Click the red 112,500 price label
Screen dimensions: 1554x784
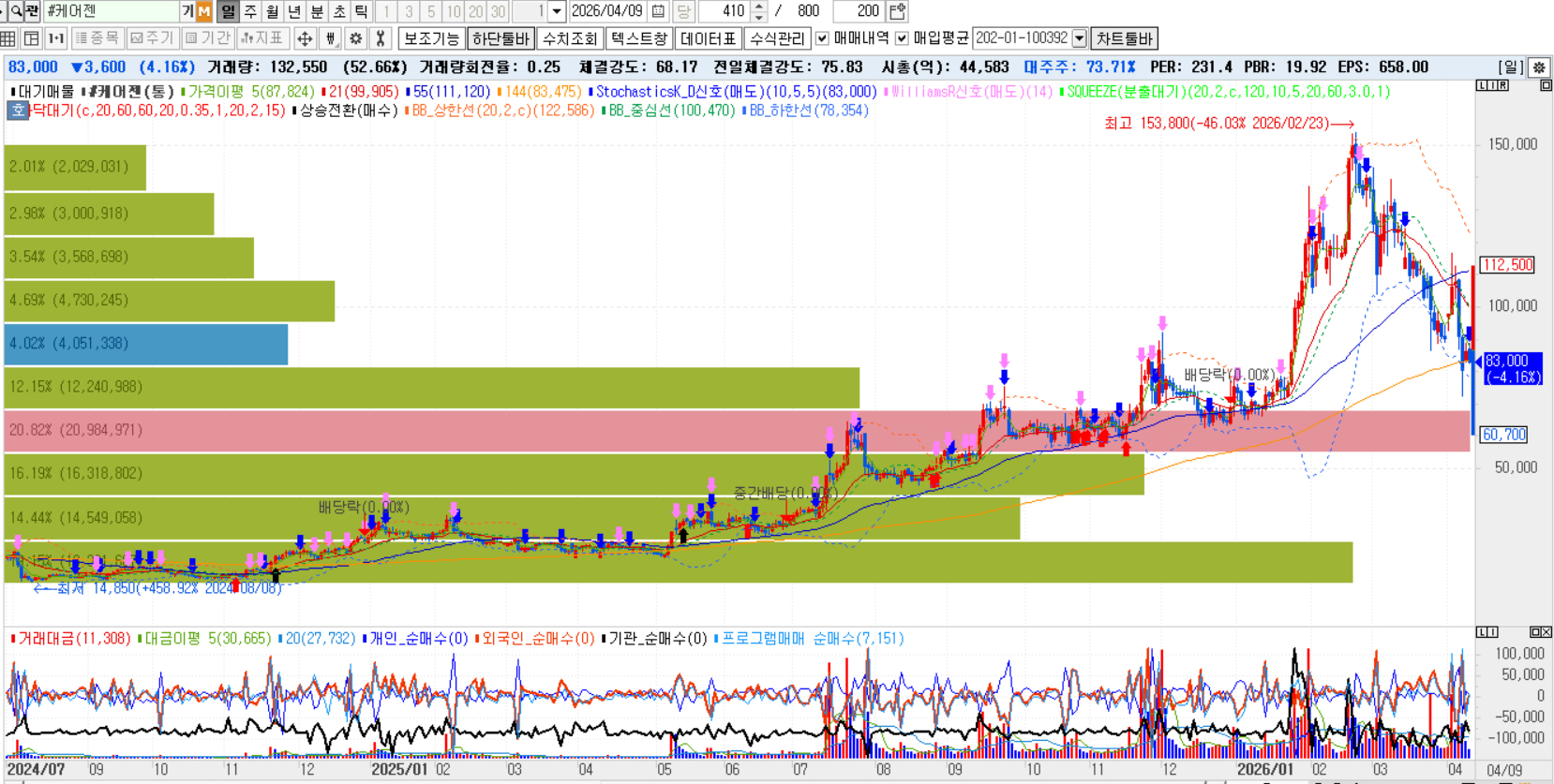[x=1507, y=265]
